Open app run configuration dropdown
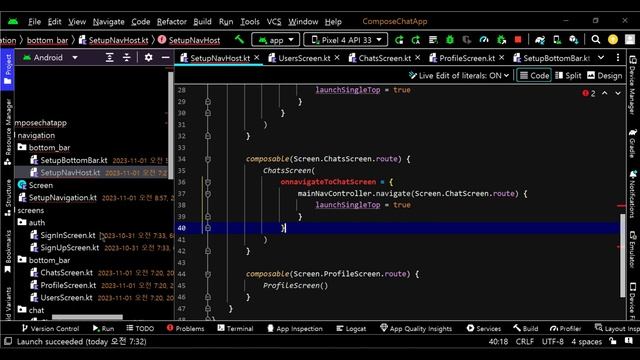Screen dimensions: 640x360 point(276,40)
